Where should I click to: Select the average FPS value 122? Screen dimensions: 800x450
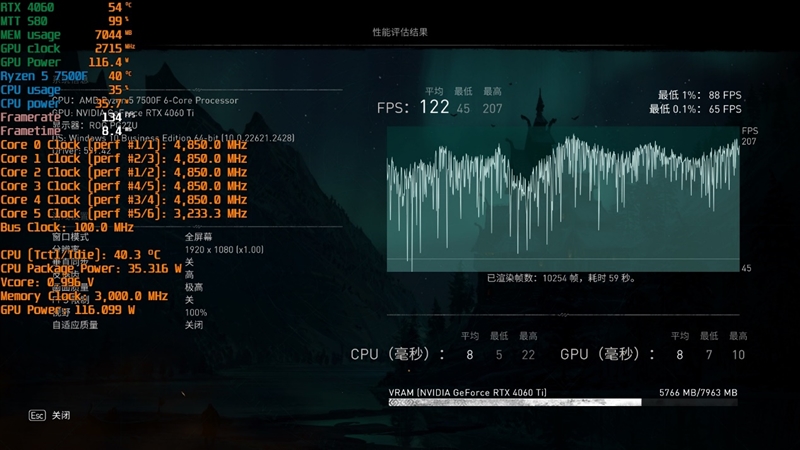(434, 107)
